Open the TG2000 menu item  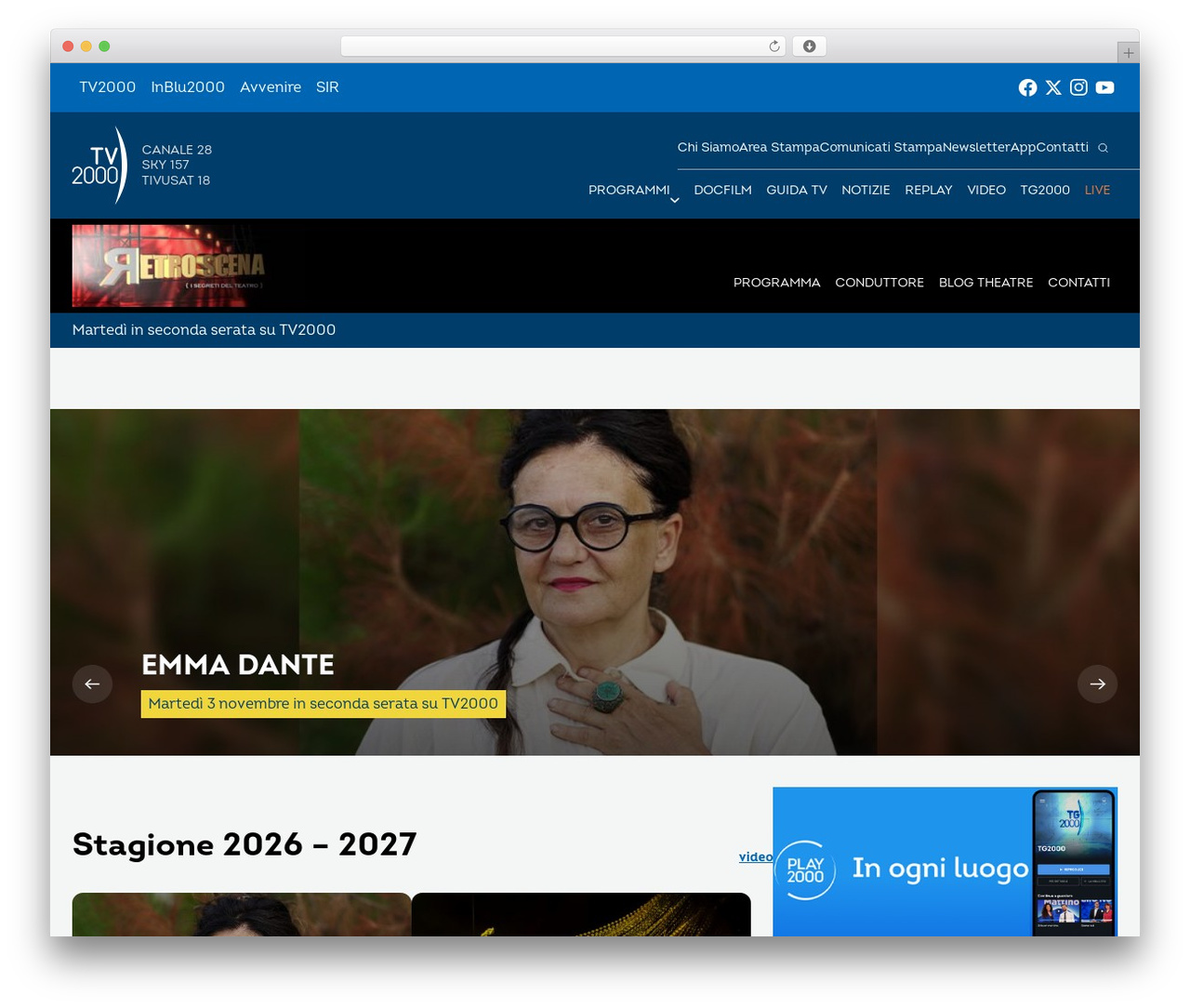pyautogui.click(x=1045, y=190)
